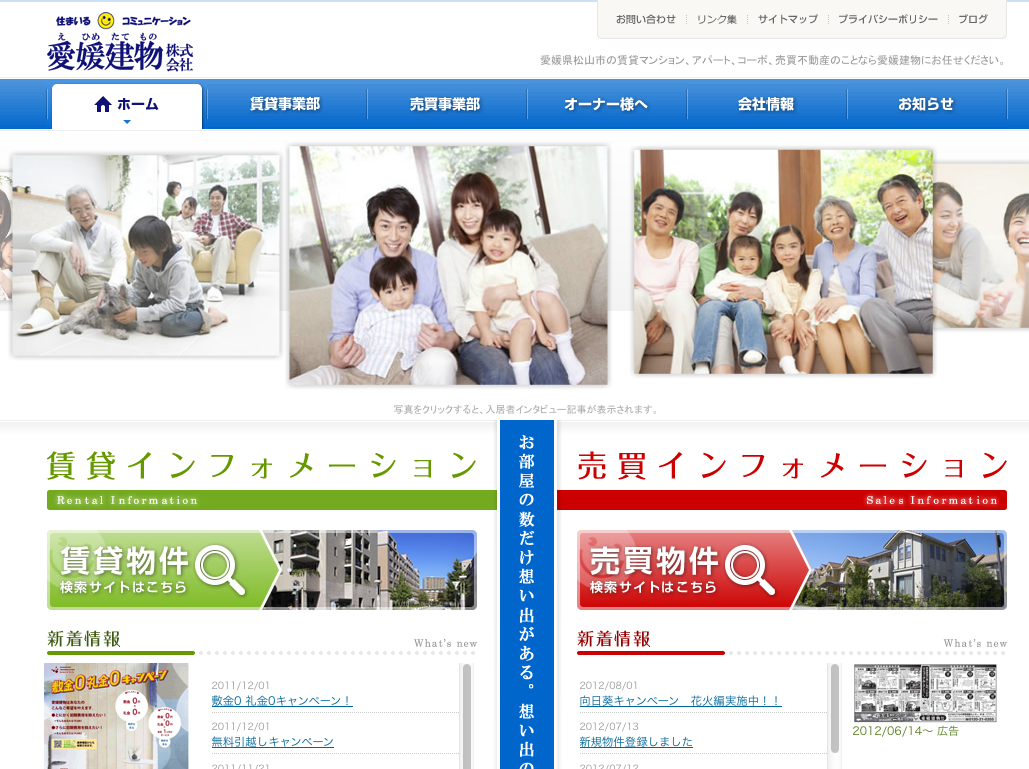Go to 会社情報 navigation tab
1029x769 pixels.
(x=766, y=104)
